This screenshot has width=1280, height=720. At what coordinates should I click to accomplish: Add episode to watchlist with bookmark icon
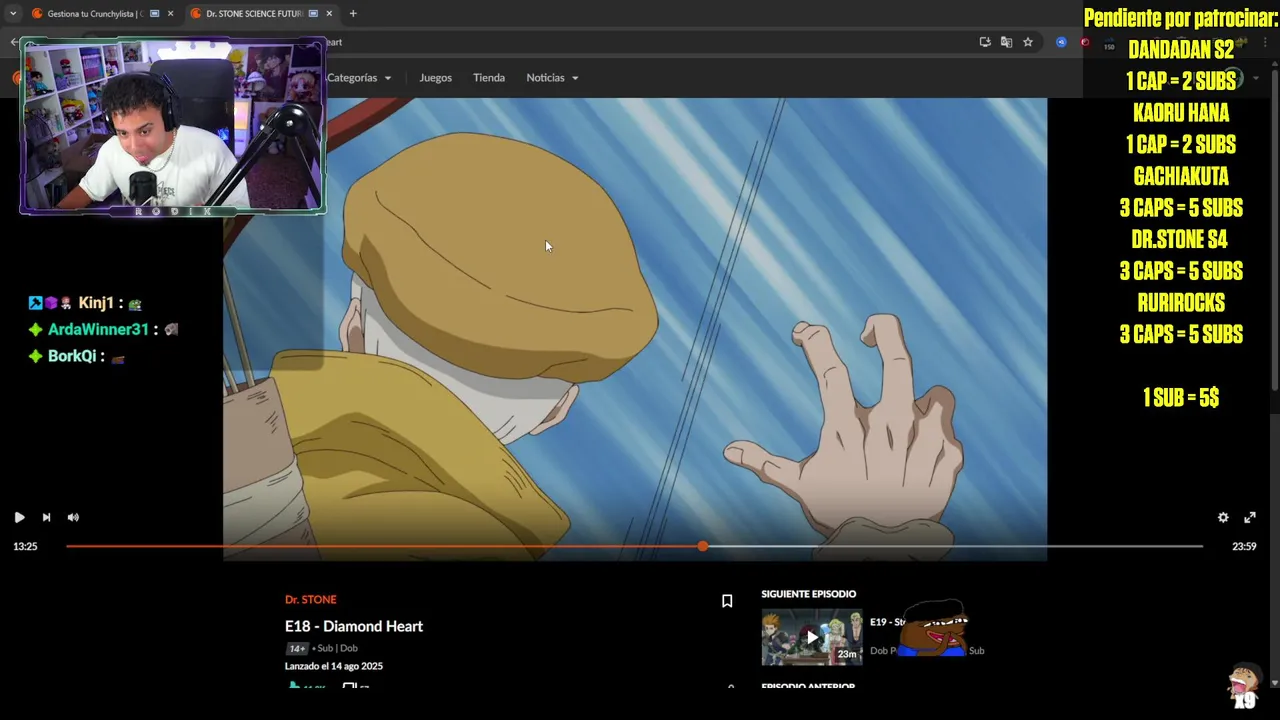pos(727,601)
